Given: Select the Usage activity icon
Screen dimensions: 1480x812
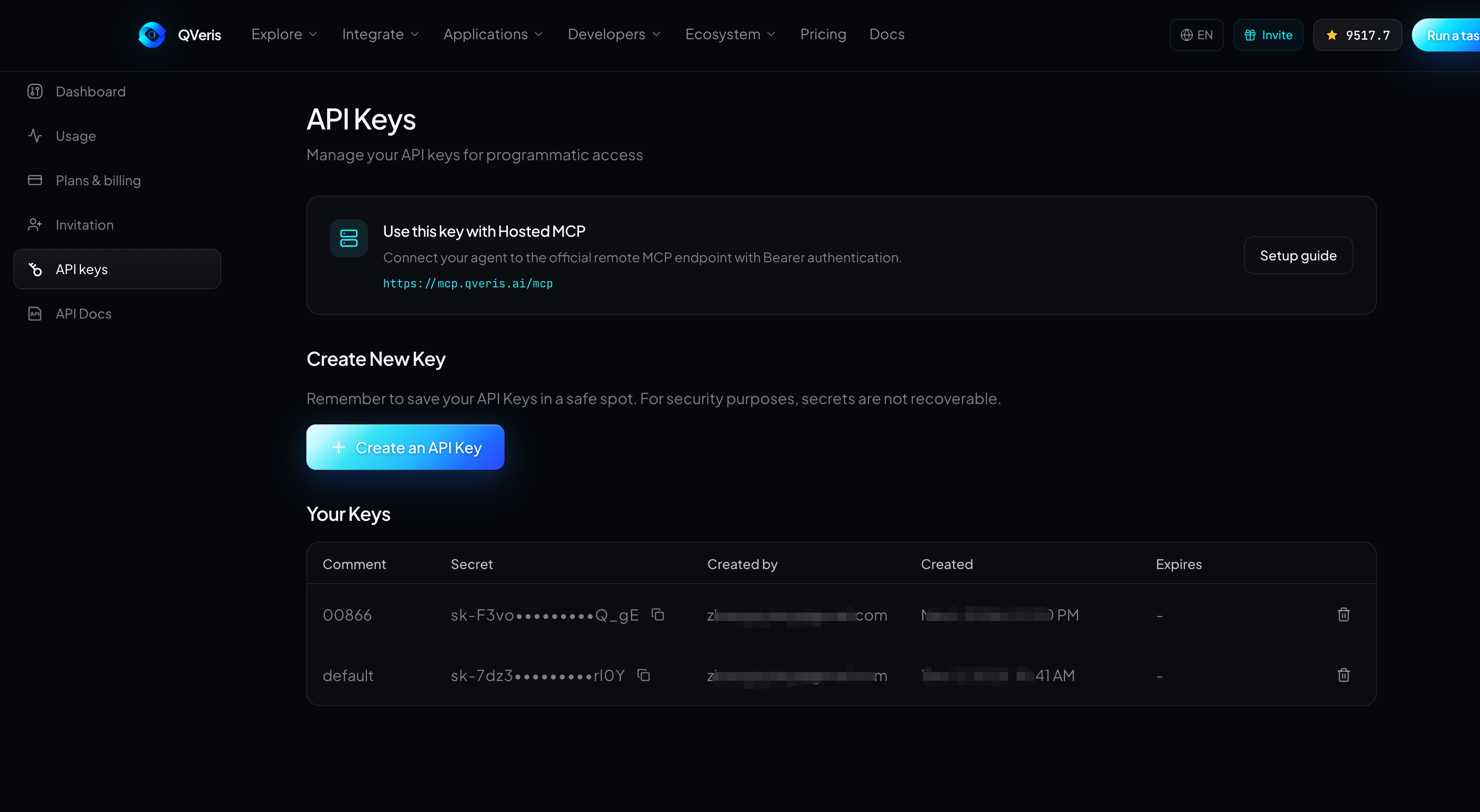Looking at the screenshot, I should click(35, 136).
